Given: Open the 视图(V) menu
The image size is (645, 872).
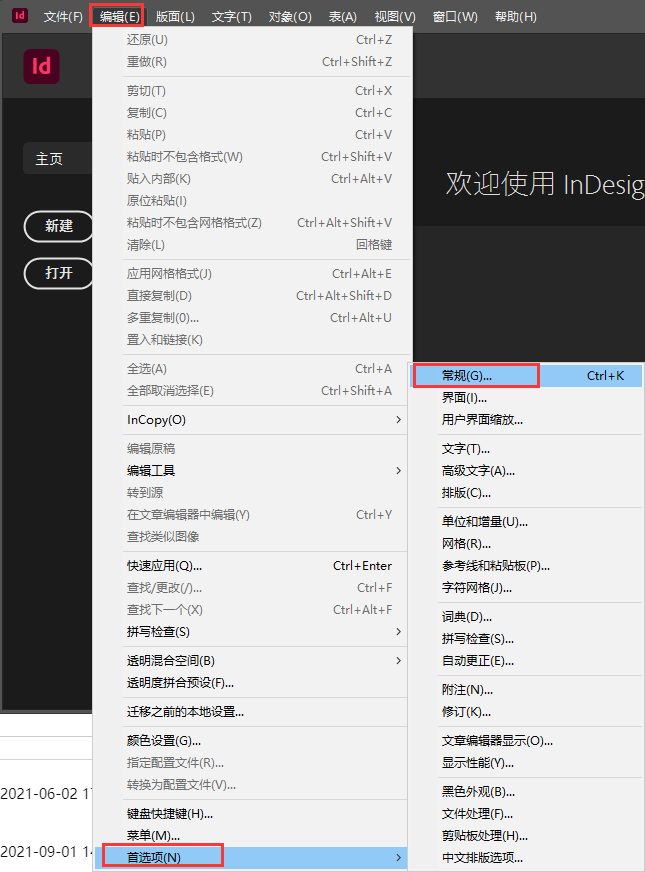Looking at the screenshot, I should 395,17.
